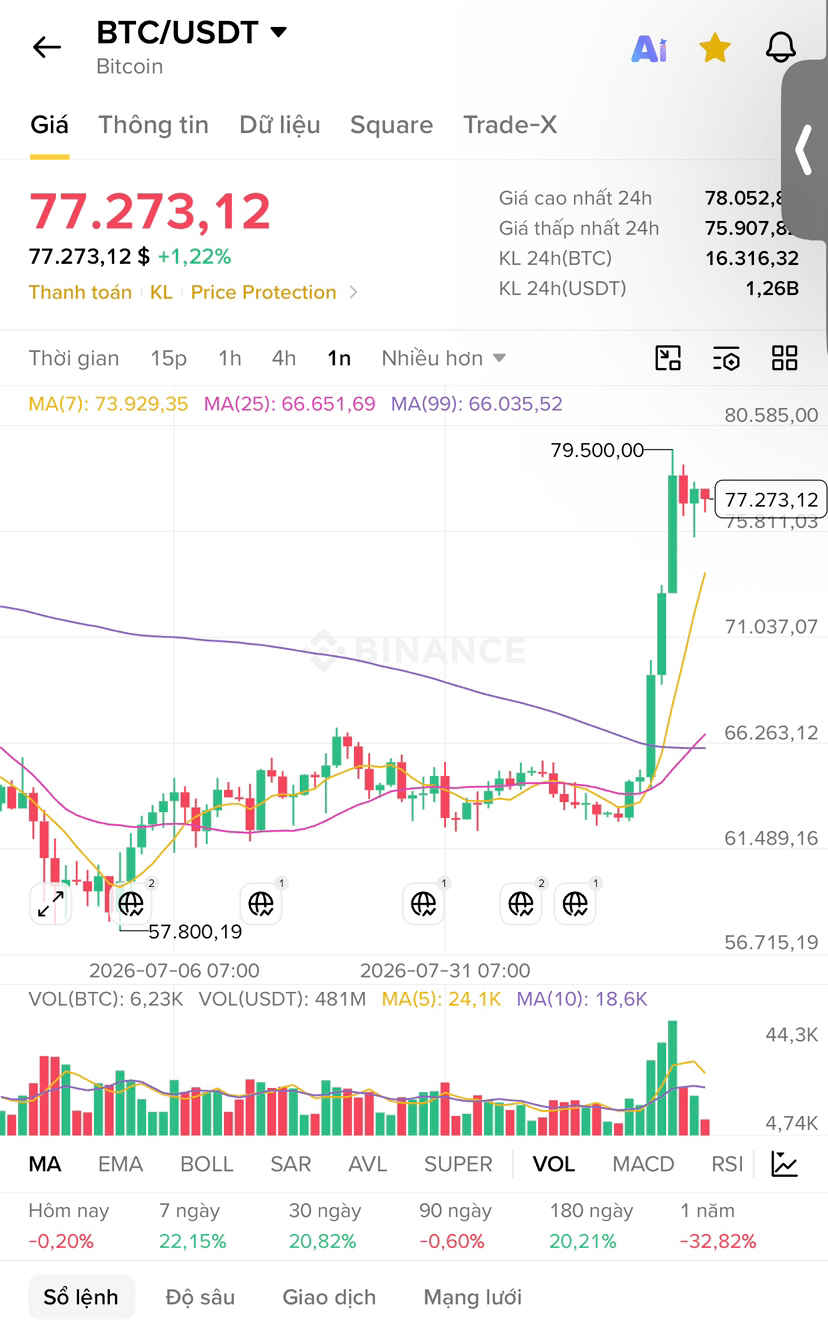Expand tags chevron after Price Protection
The width and height of the screenshot is (828, 1332).
coord(353,292)
